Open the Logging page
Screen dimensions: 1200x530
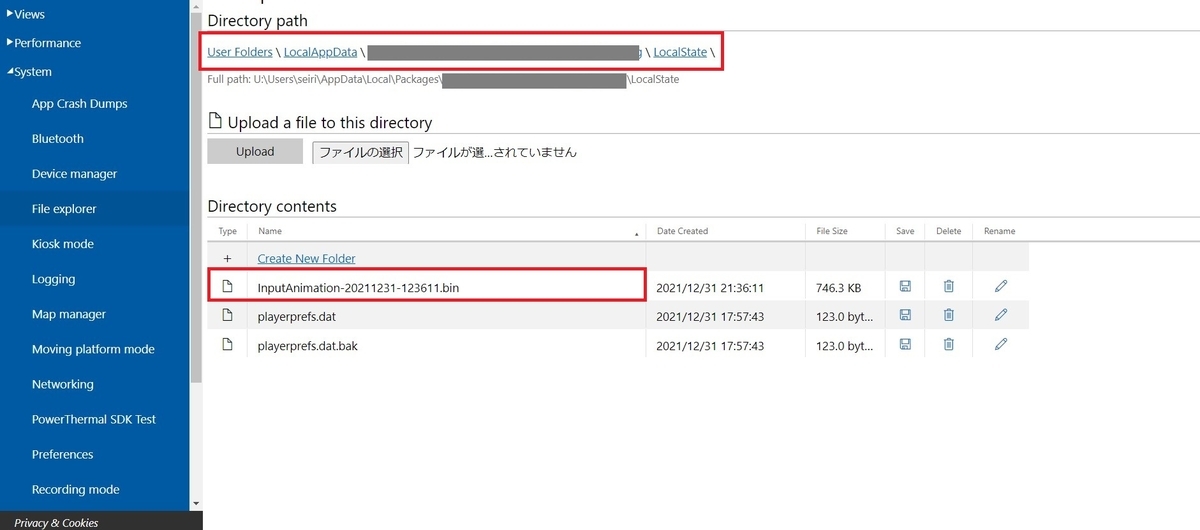(x=53, y=279)
